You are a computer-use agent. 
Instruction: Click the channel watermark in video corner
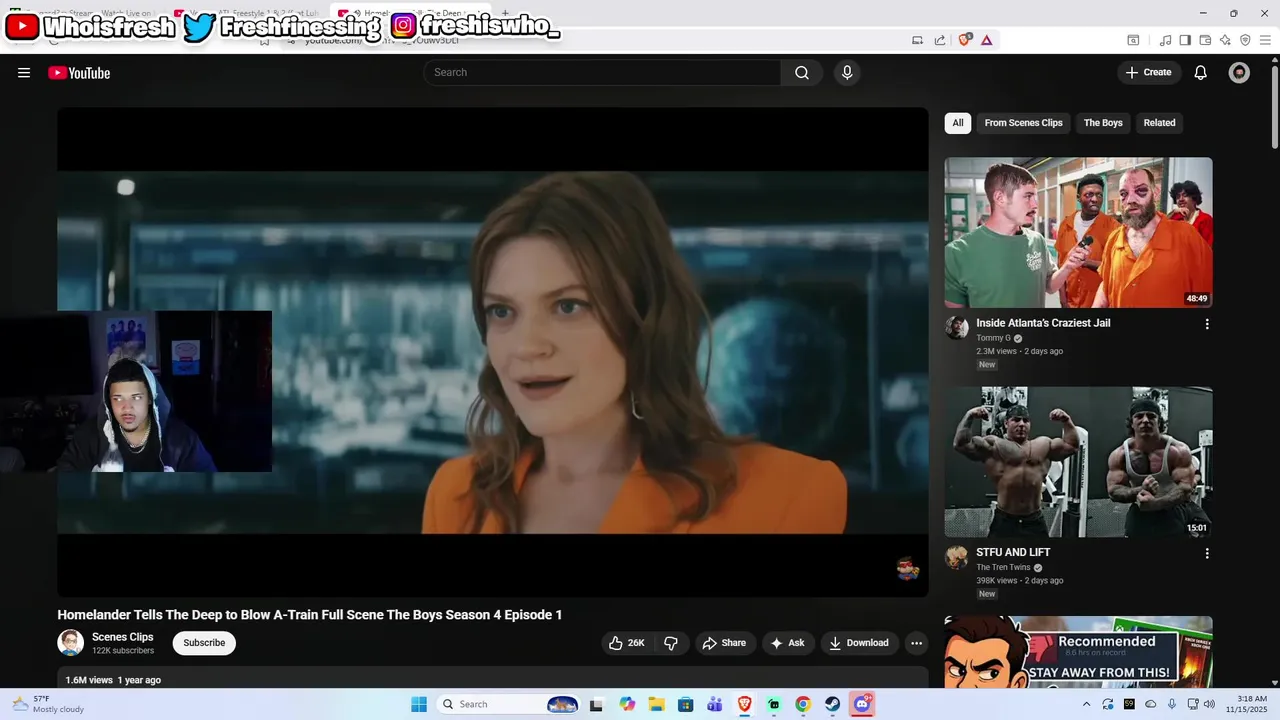908,569
